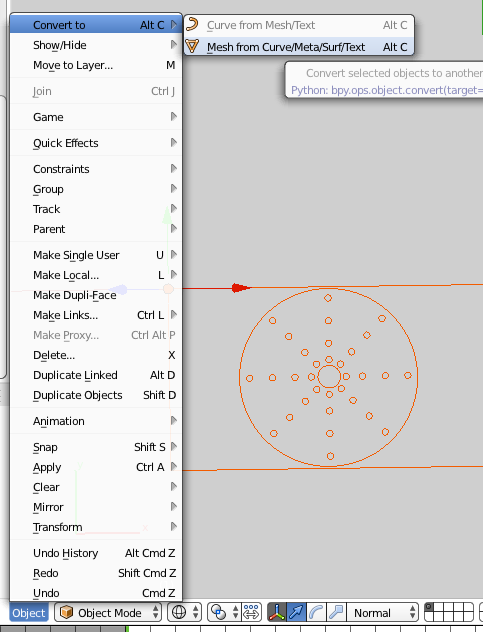Choose Undo from the Object menu

click(x=96, y=593)
